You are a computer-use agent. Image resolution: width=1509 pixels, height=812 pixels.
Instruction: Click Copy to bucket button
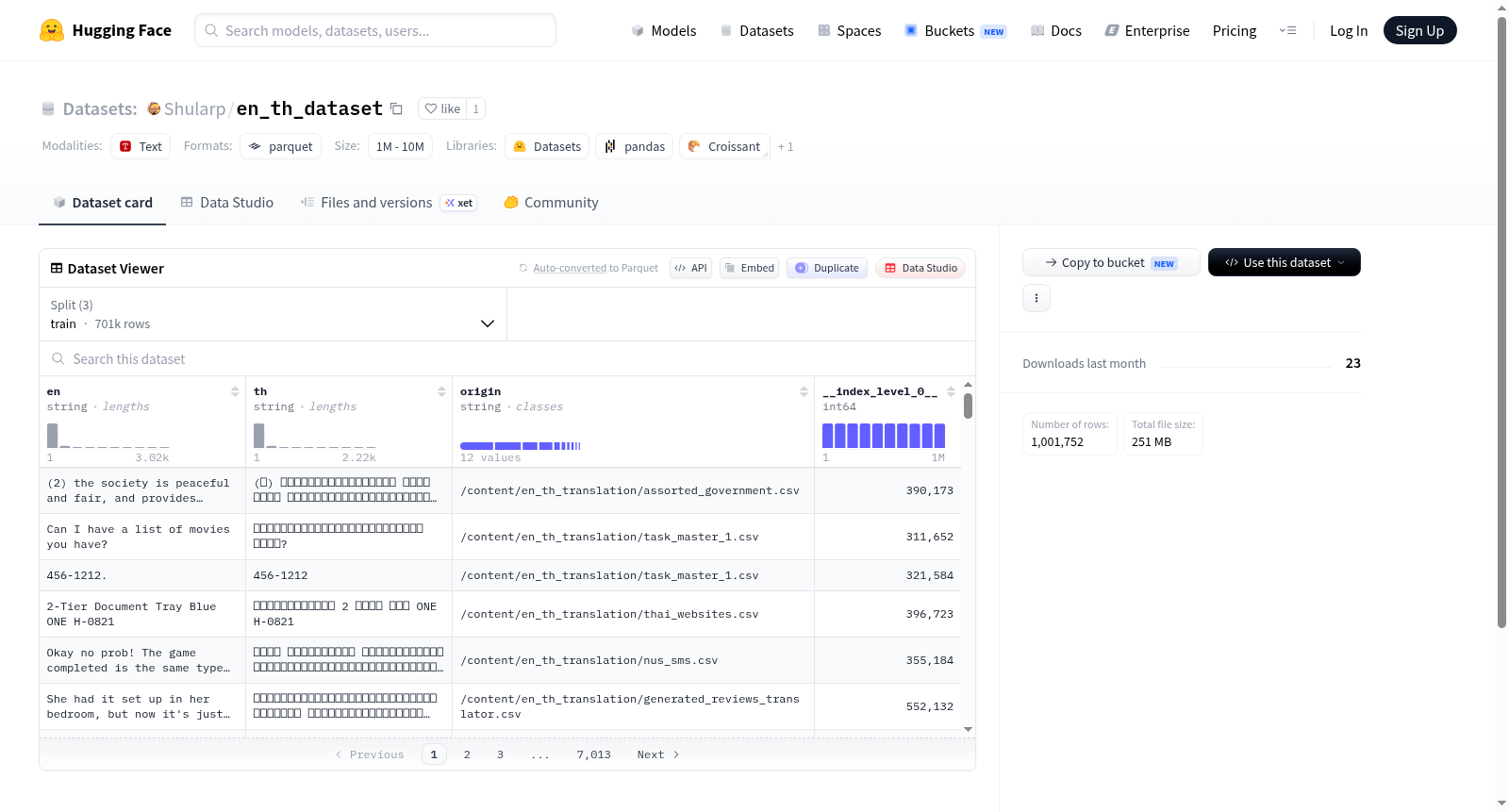(x=1111, y=262)
